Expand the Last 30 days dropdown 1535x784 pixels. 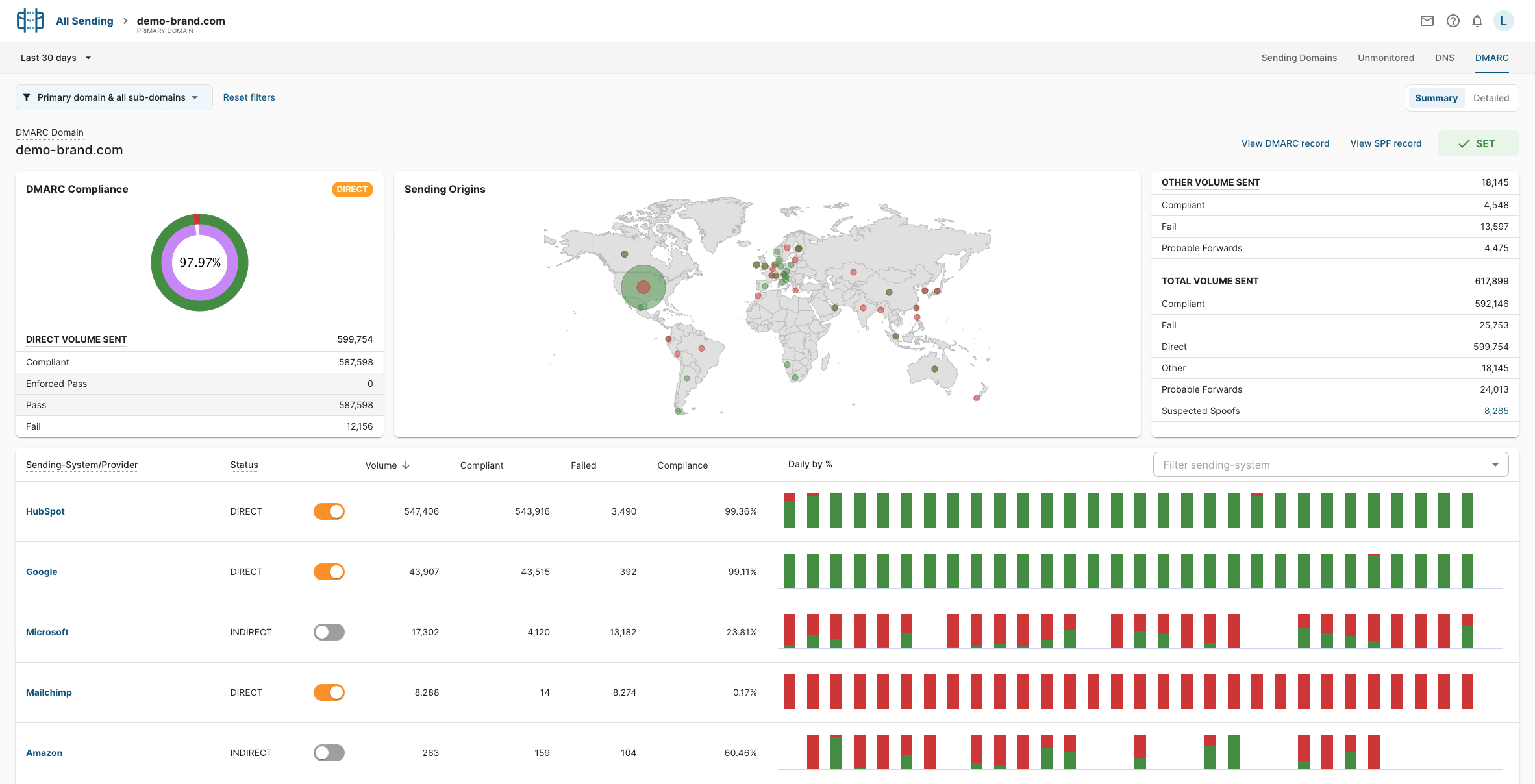[56, 58]
